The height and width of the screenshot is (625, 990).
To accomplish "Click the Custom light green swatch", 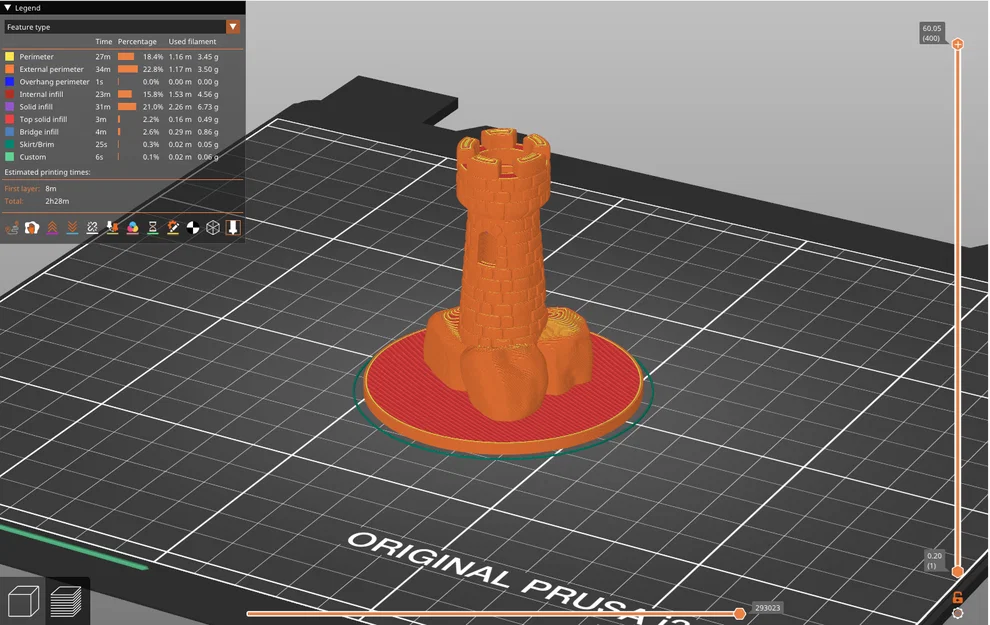I will coord(9,157).
